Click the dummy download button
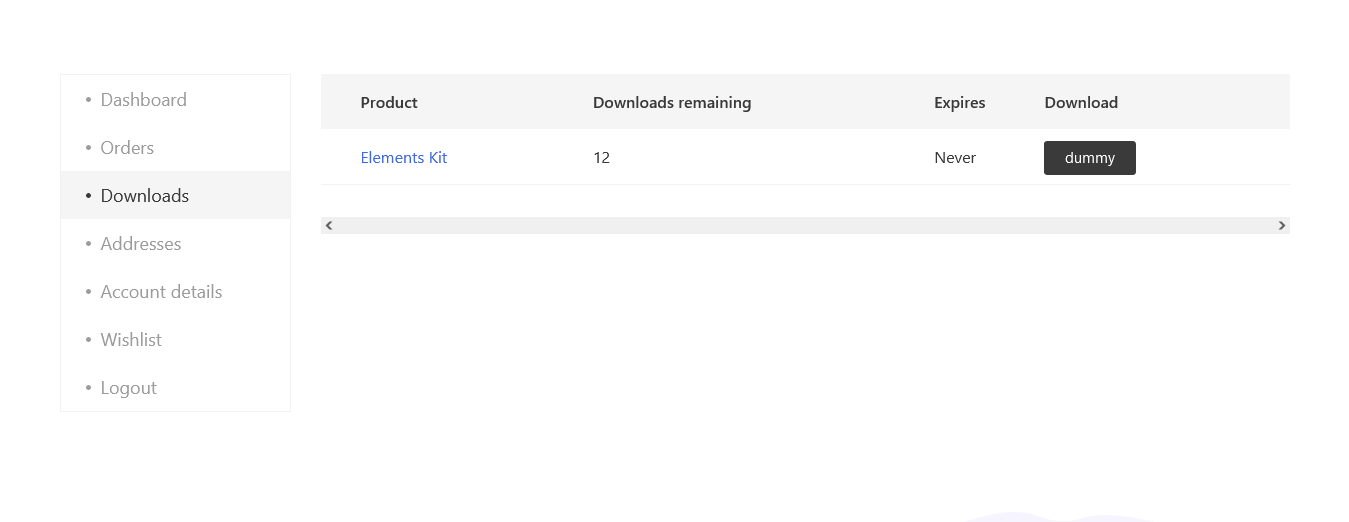 (x=1090, y=158)
